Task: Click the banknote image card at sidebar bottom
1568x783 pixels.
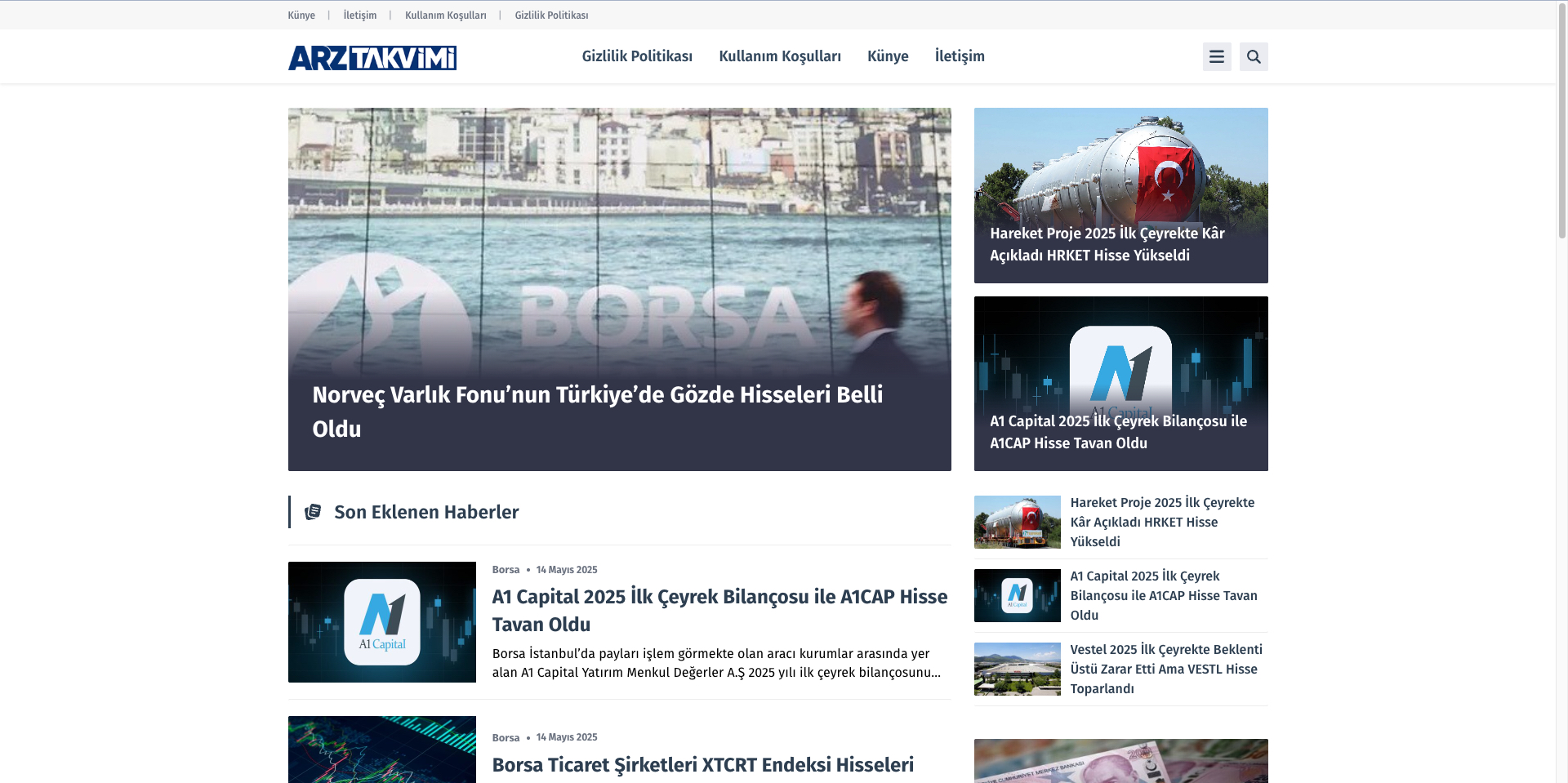Action: 1121,761
